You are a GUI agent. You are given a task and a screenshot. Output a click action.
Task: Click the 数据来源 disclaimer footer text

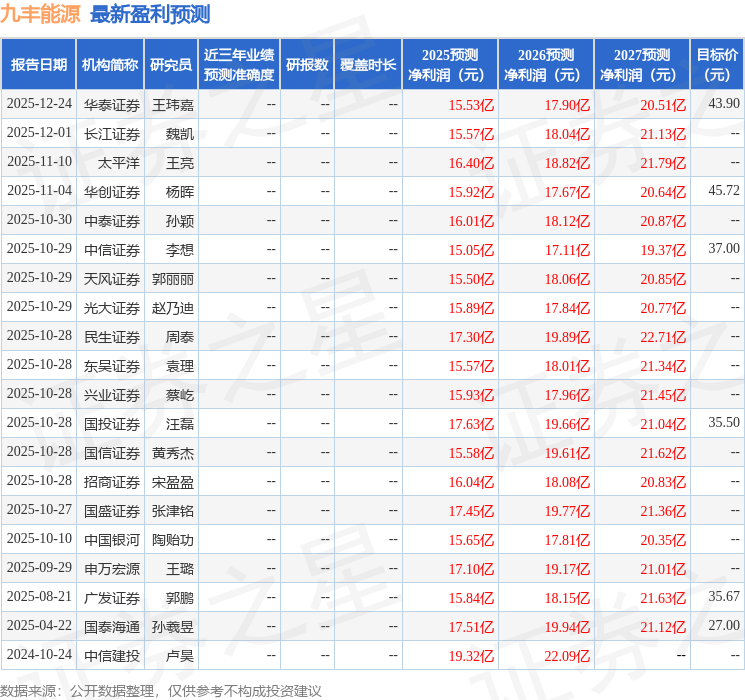tap(161, 690)
